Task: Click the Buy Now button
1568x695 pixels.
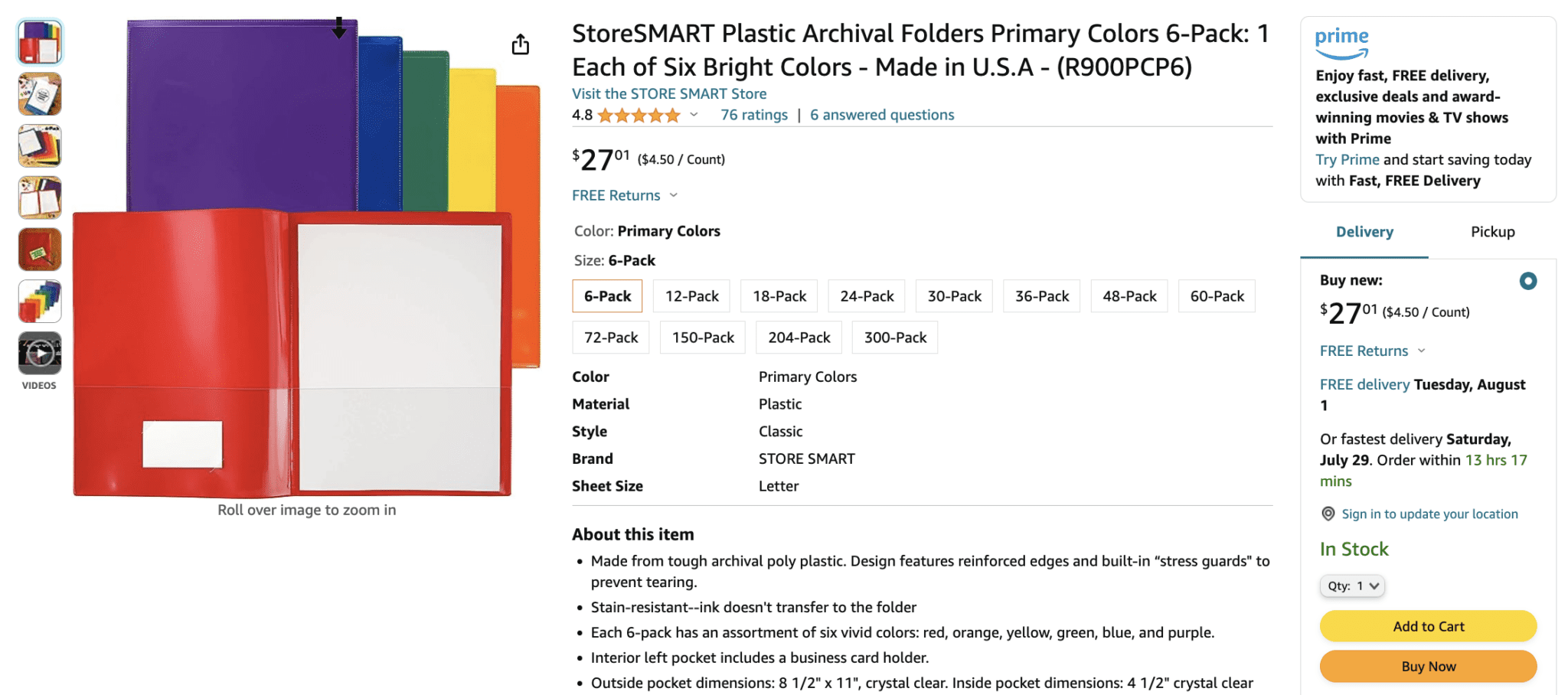Action: coord(1427,666)
